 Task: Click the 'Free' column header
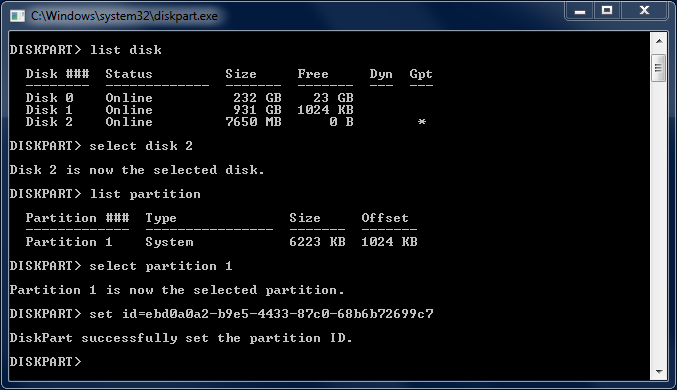tap(313, 74)
